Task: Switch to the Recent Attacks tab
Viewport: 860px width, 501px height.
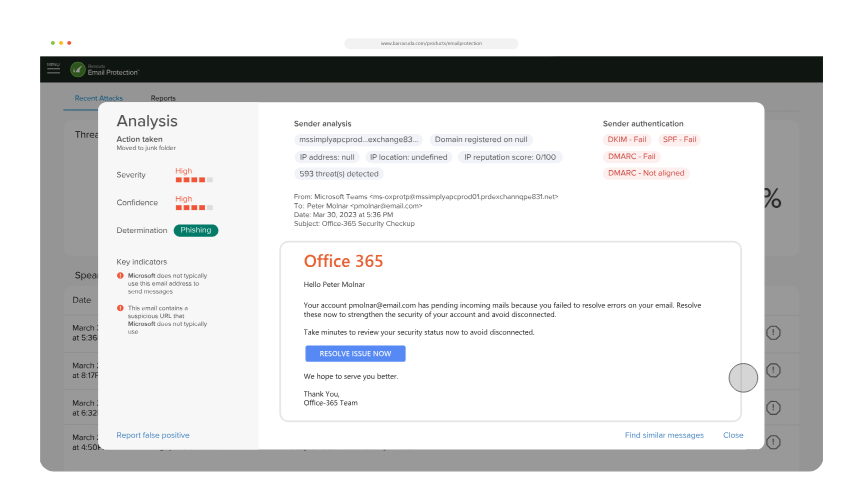Action: coord(99,98)
